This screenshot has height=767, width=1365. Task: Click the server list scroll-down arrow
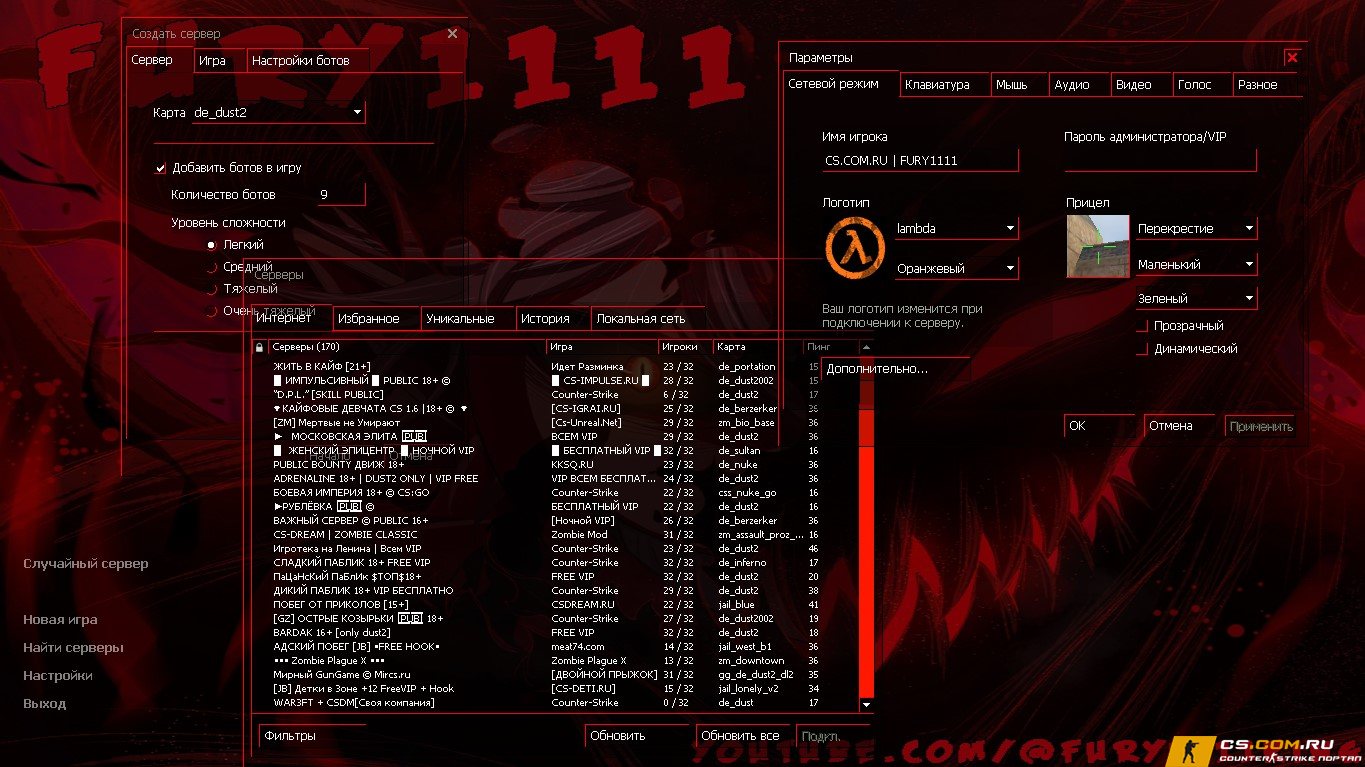[866, 704]
